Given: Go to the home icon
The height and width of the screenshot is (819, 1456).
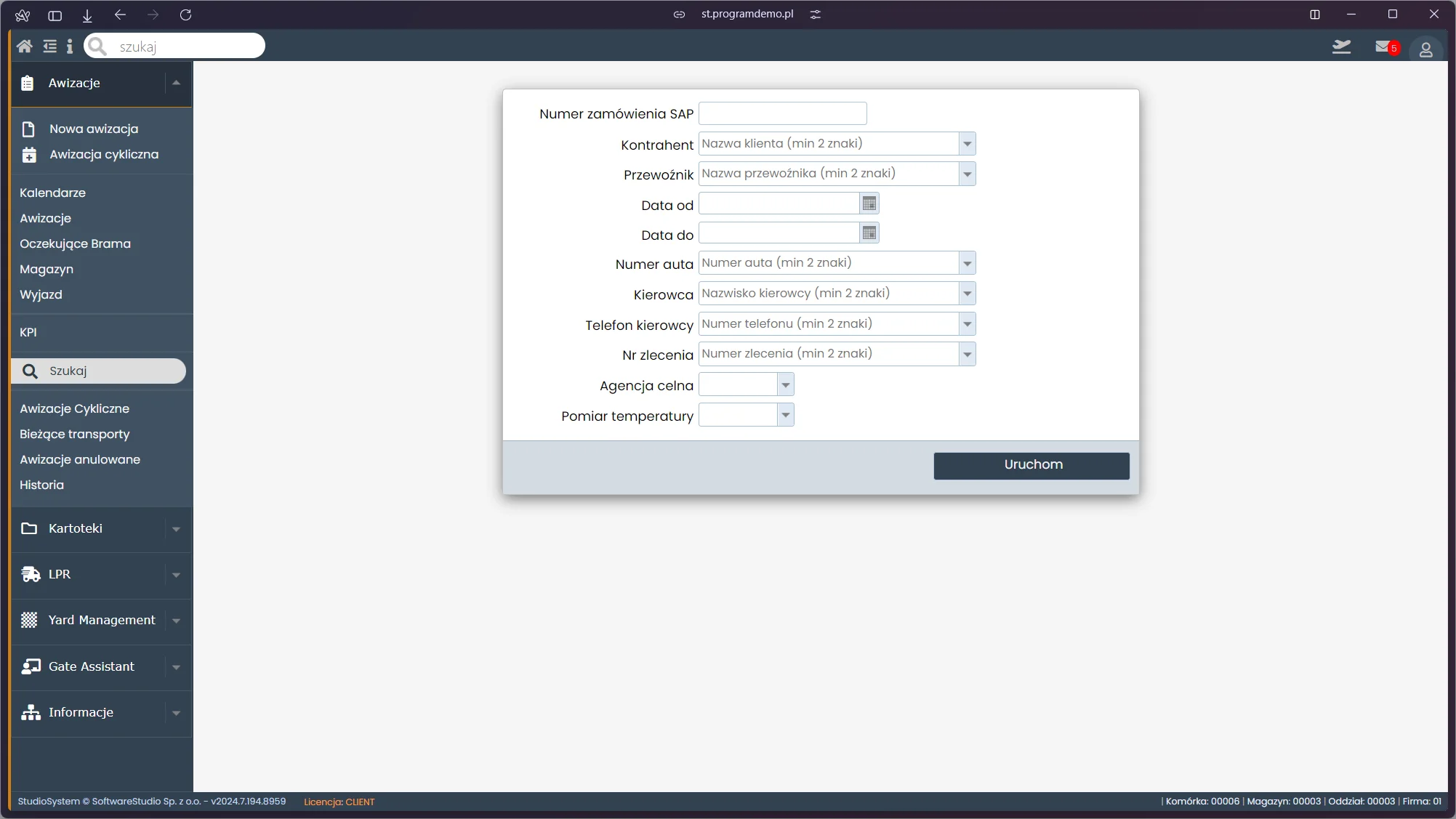Looking at the screenshot, I should tap(24, 47).
